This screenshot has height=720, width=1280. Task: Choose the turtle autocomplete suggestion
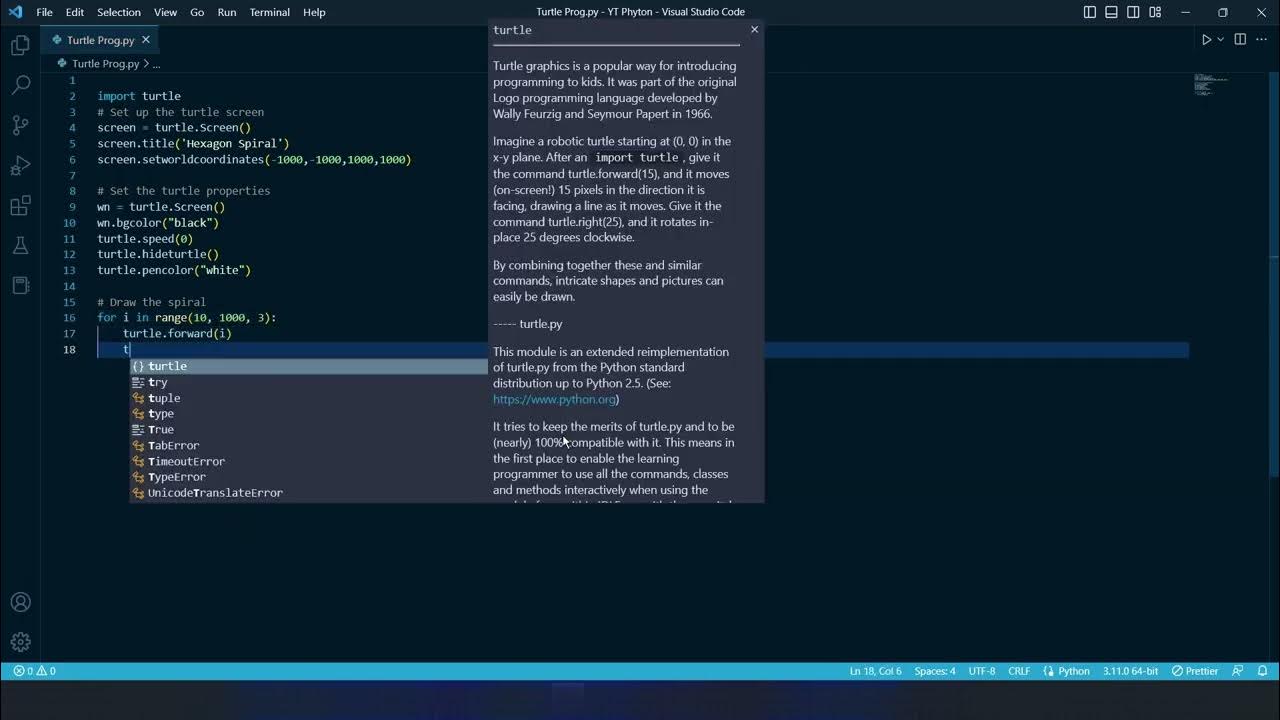(309, 366)
